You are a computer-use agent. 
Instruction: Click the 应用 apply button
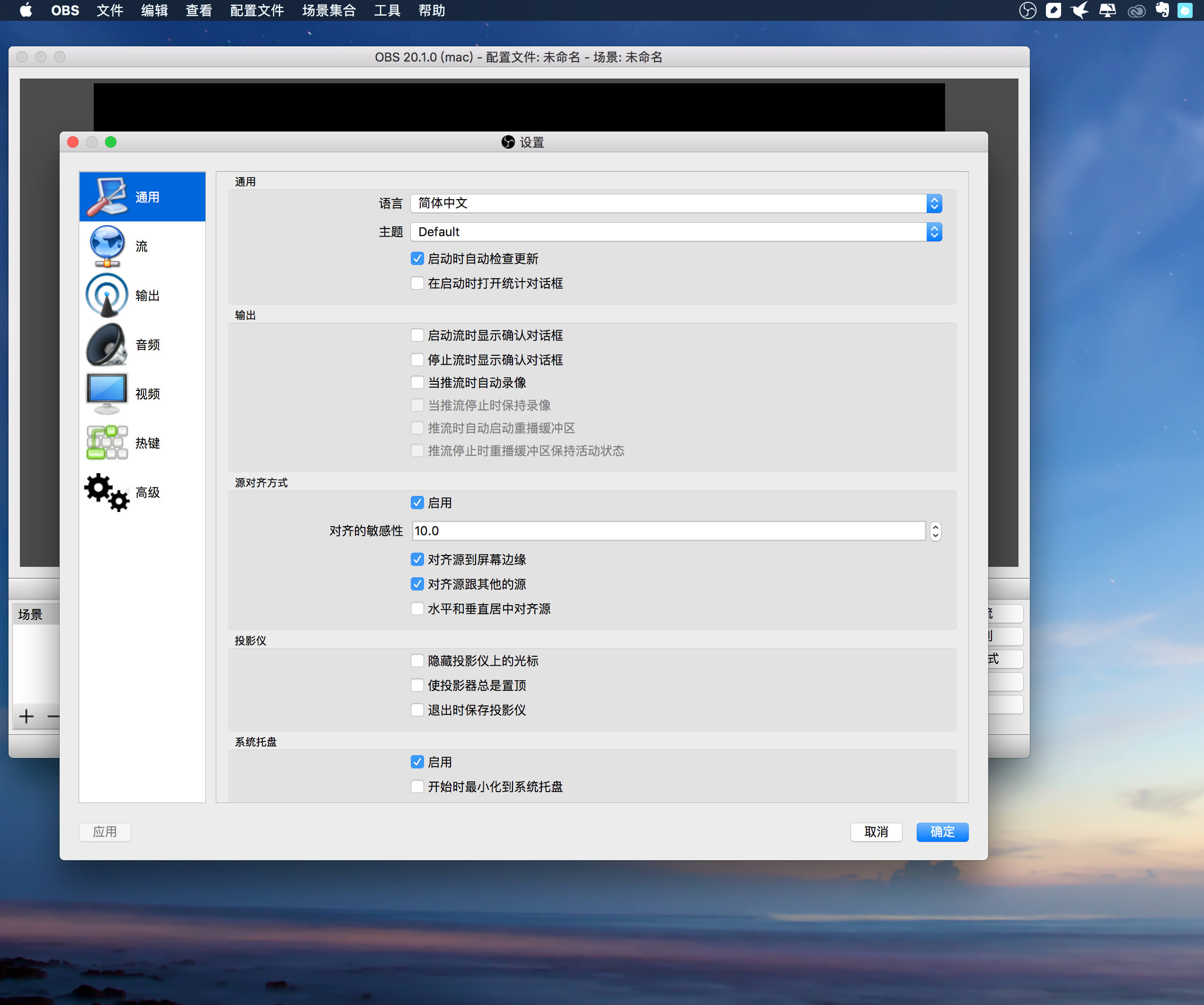coord(105,832)
